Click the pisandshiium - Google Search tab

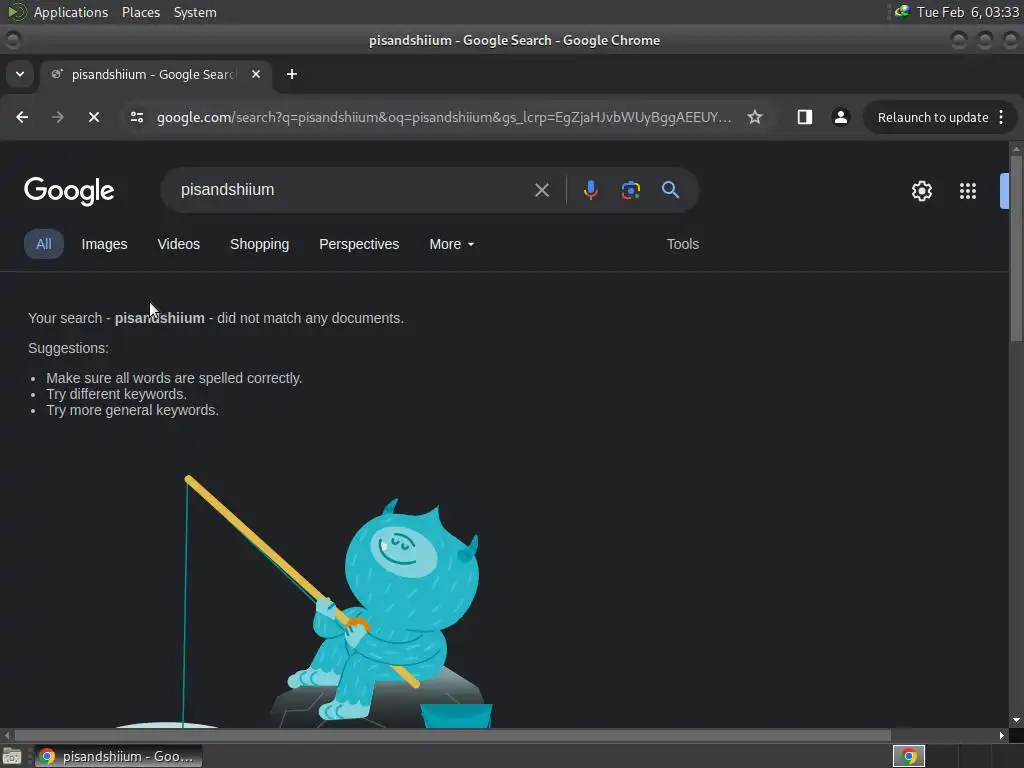155,74
